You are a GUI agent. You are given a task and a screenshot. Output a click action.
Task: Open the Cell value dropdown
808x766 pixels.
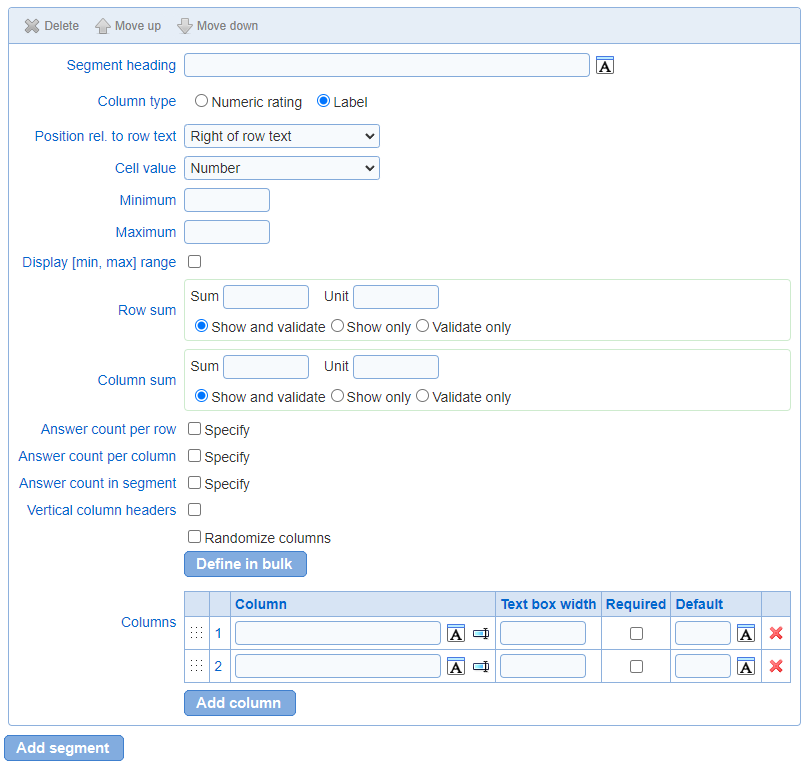(282, 168)
